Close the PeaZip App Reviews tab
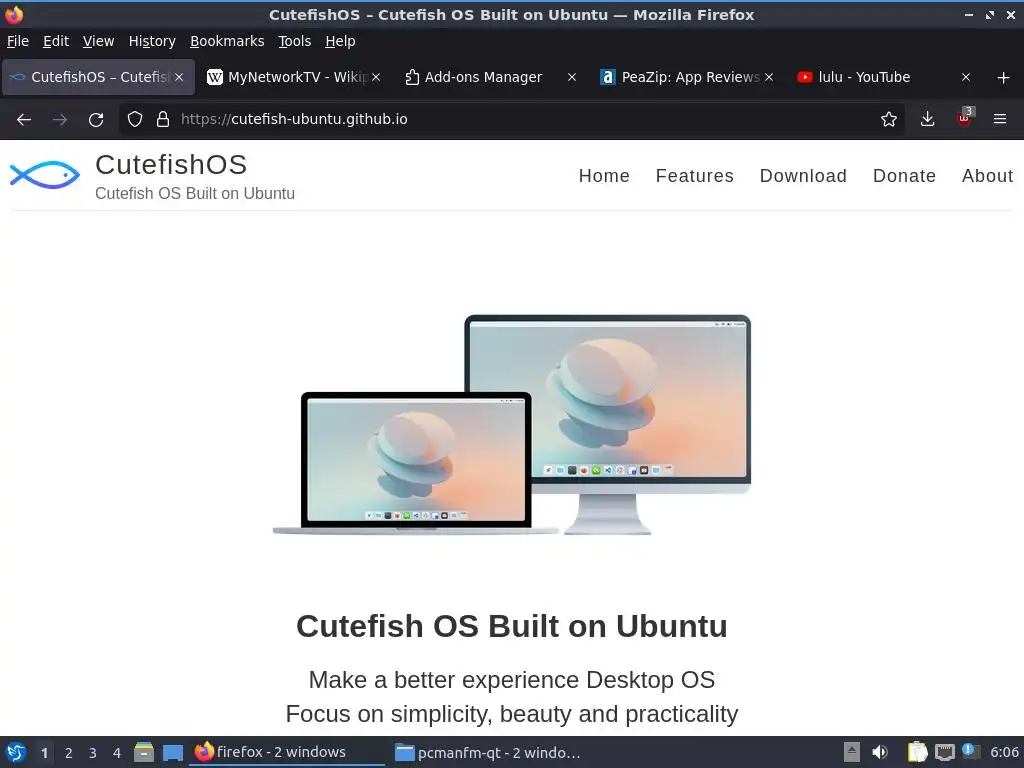Viewport: 1024px width, 768px height. click(769, 77)
